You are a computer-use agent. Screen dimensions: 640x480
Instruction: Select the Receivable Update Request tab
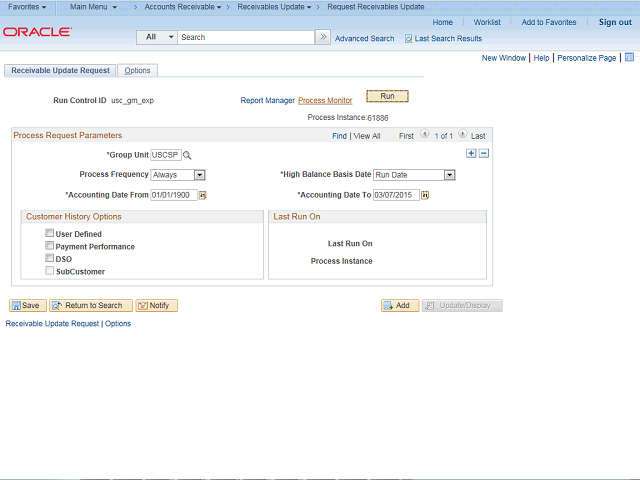pyautogui.click(x=60, y=71)
